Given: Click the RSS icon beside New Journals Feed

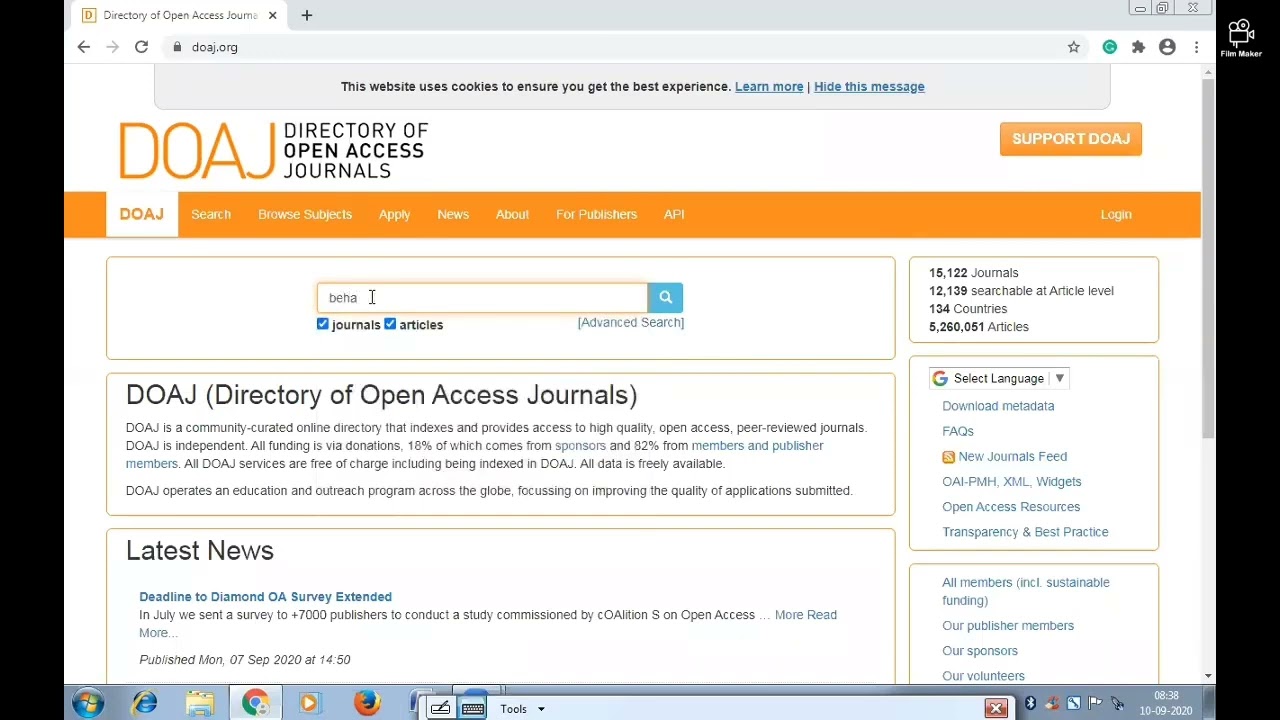Looking at the screenshot, I should [948, 457].
